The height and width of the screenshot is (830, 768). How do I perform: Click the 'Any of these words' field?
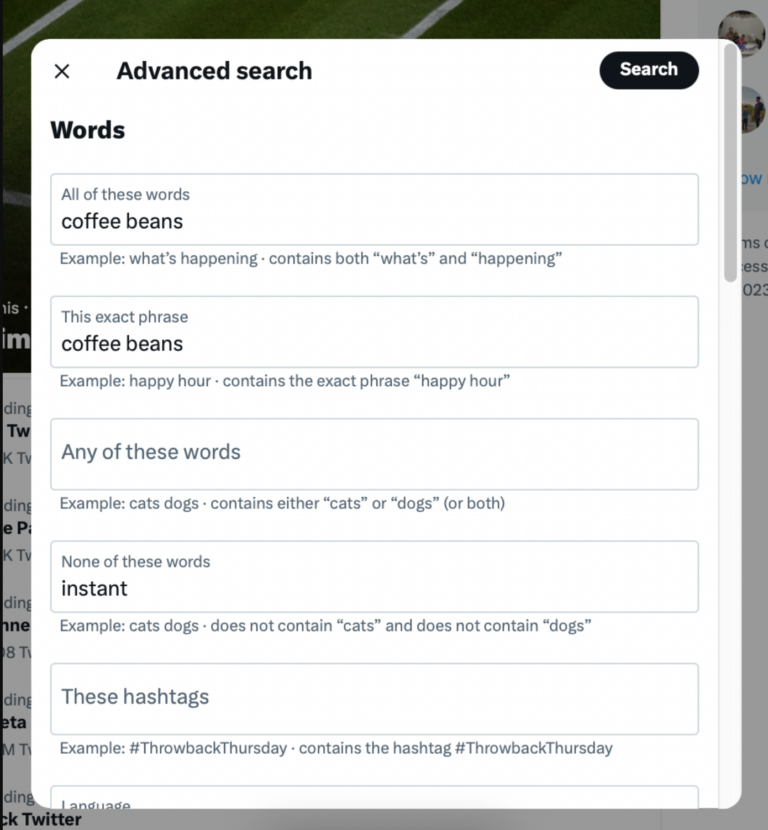pyautogui.click(x=374, y=452)
